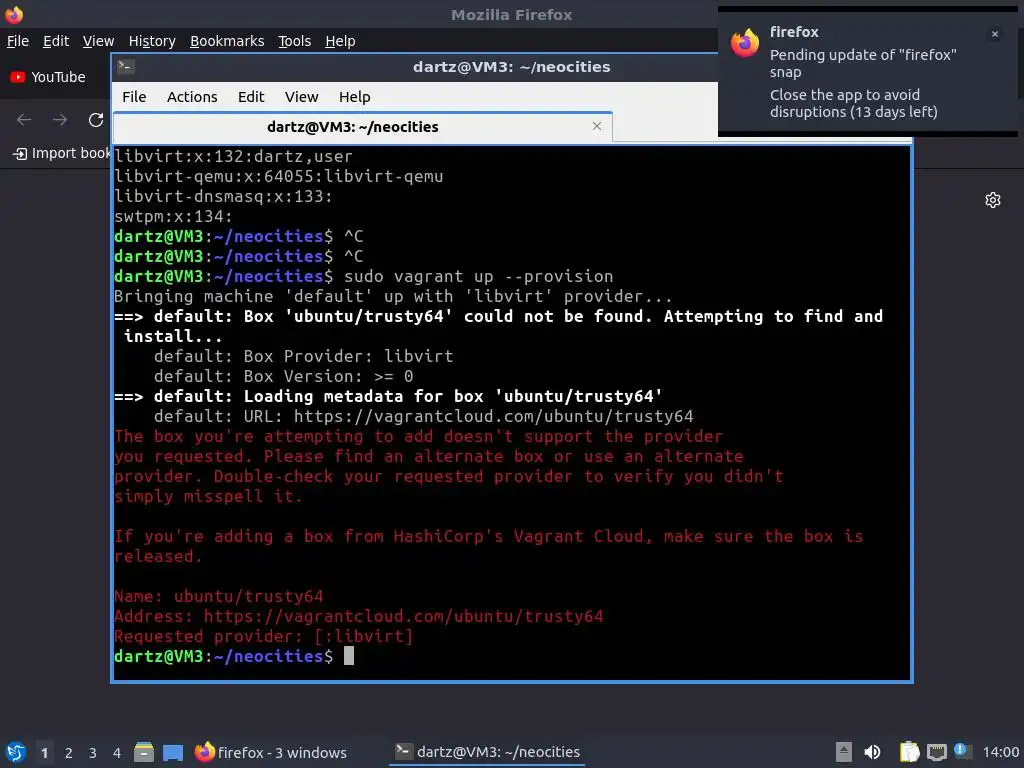Switch to virtual desktop 4

click(x=117, y=753)
